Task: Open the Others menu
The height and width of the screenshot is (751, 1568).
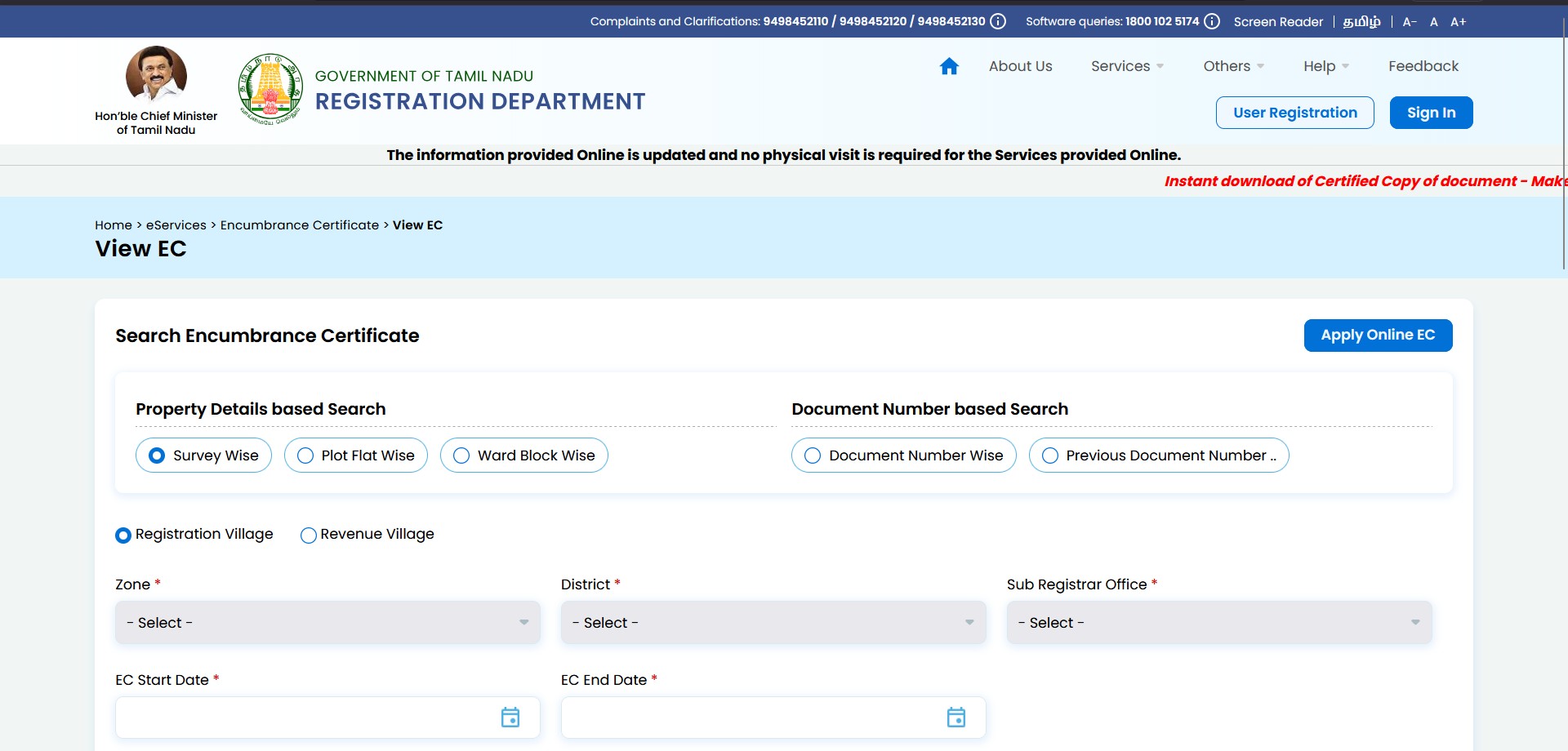Action: pos(1232,66)
